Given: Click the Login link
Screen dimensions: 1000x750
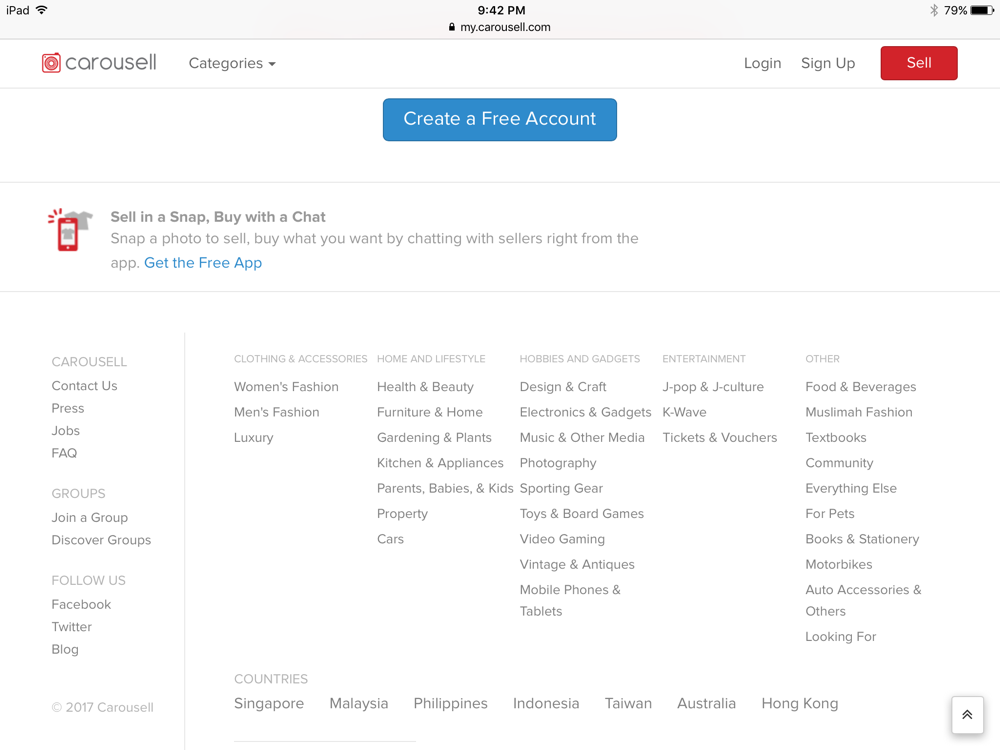Looking at the screenshot, I should click(762, 63).
